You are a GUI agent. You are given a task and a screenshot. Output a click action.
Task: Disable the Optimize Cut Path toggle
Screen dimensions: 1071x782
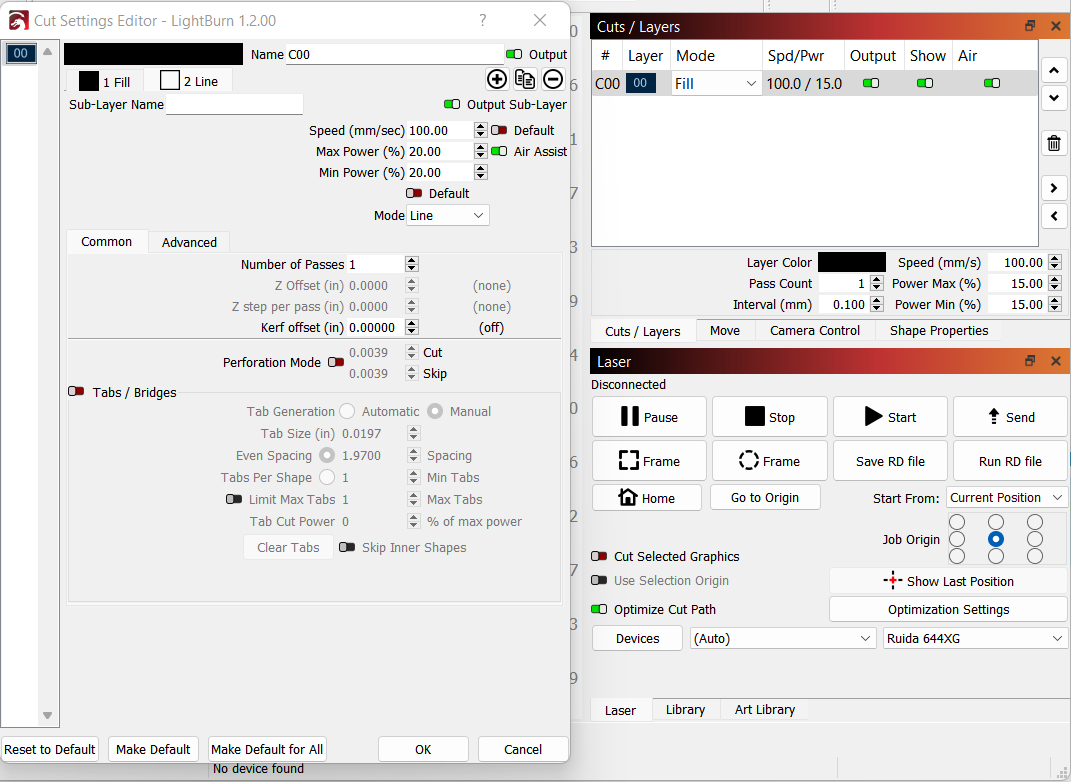pyautogui.click(x=599, y=610)
